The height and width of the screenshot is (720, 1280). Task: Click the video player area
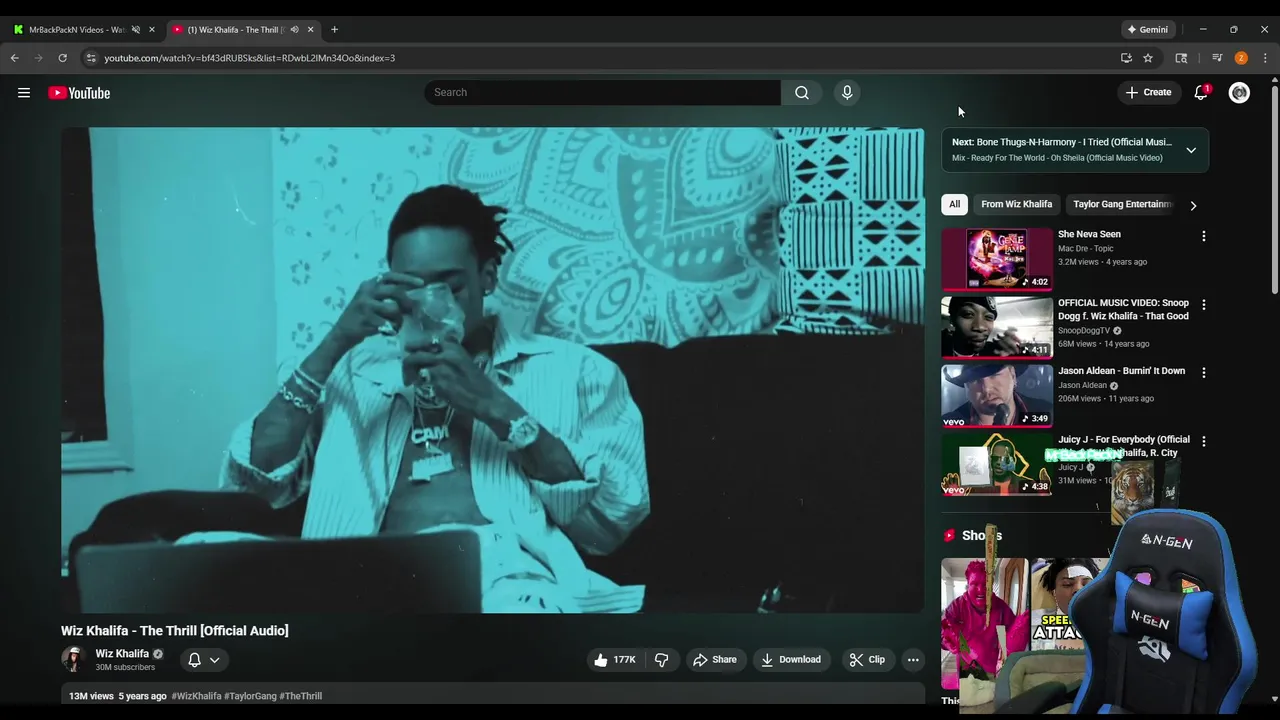click(x=492, y=370)
